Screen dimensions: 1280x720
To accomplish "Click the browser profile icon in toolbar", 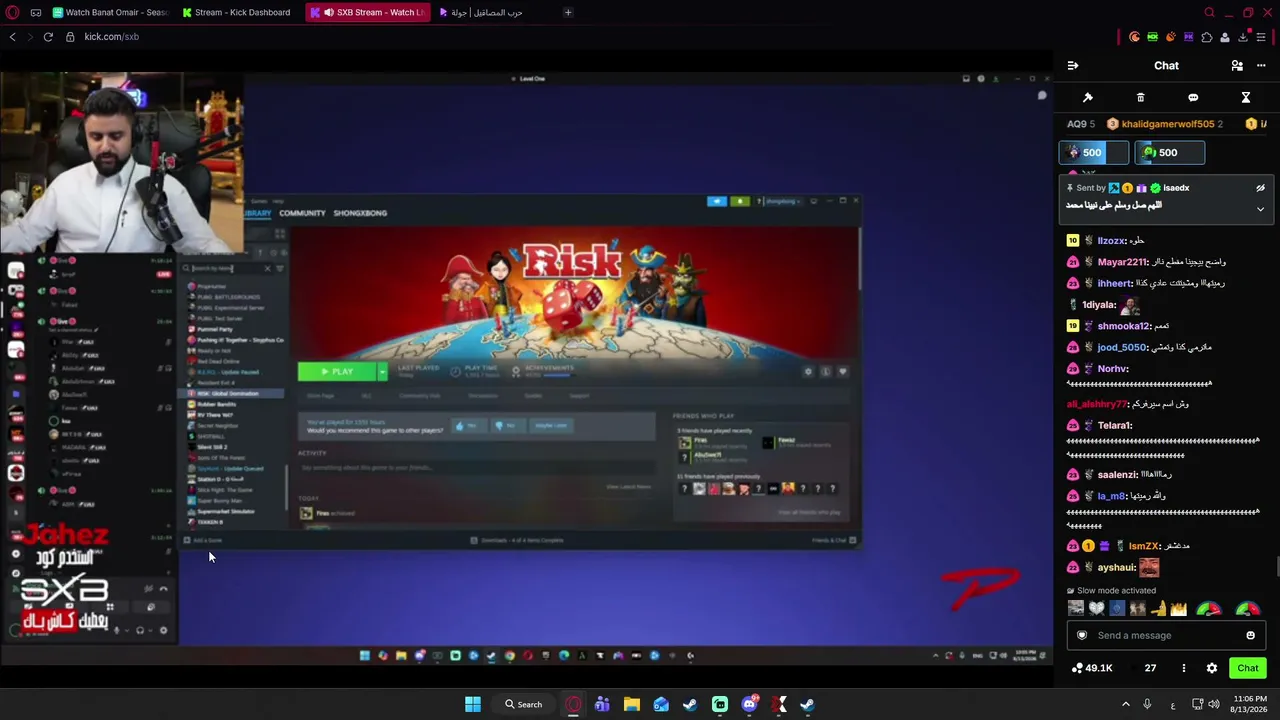I will 1225,37.
